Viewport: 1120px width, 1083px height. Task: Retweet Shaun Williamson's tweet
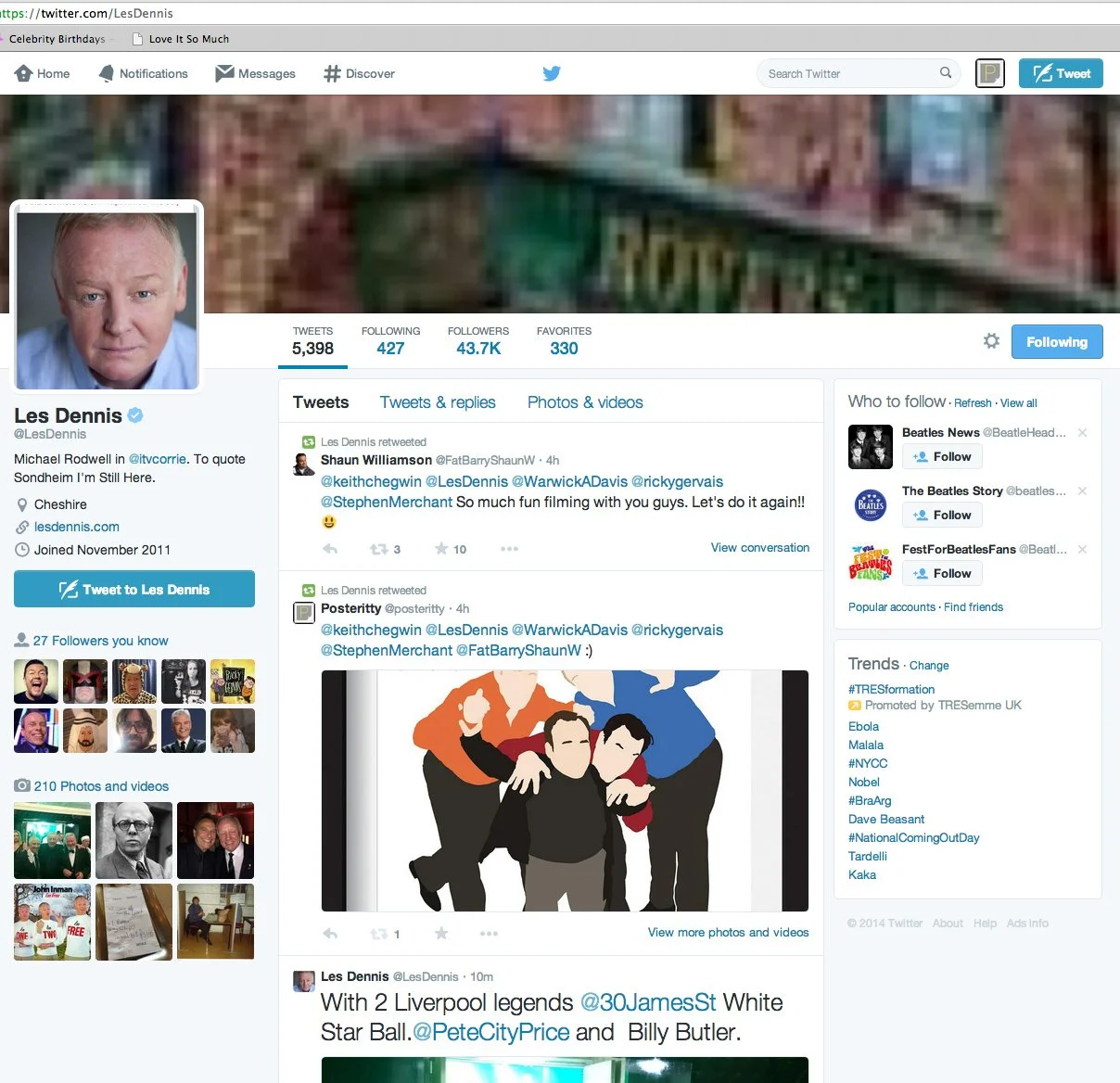click(x=378, y=549)
